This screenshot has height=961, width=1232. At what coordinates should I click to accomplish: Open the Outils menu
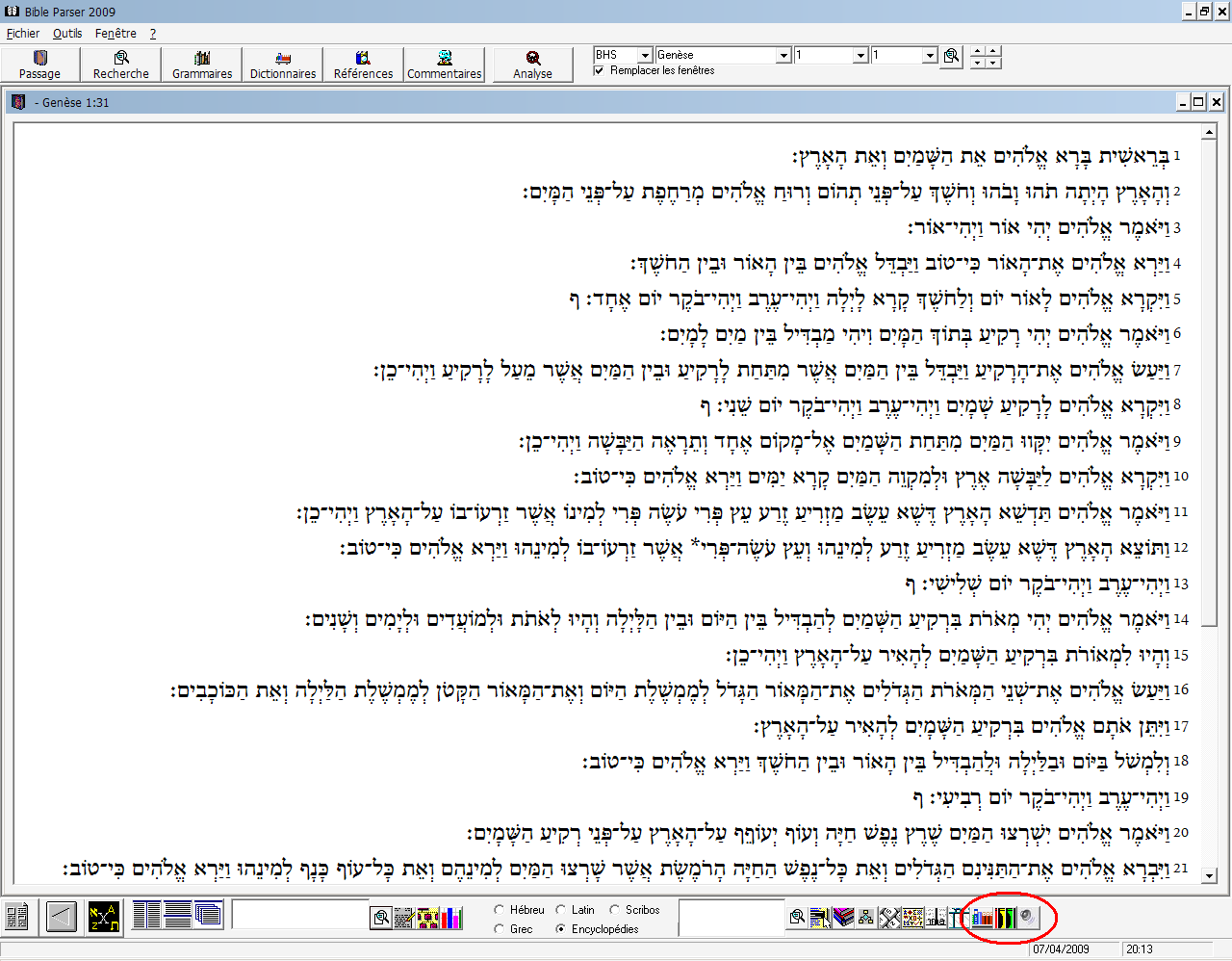(x=67, y=34)
